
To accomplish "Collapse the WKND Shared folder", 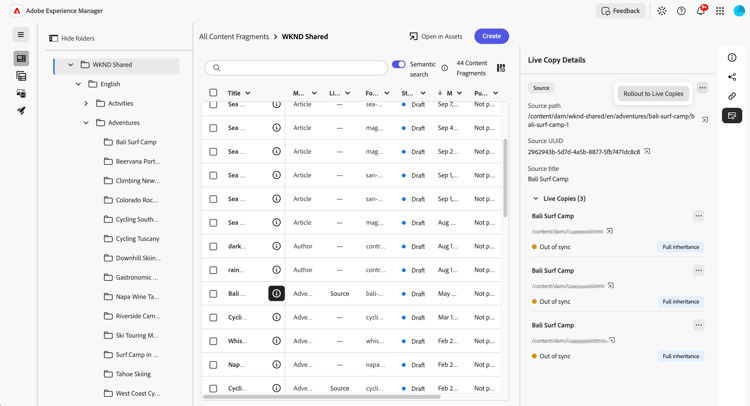I will 71,65.
